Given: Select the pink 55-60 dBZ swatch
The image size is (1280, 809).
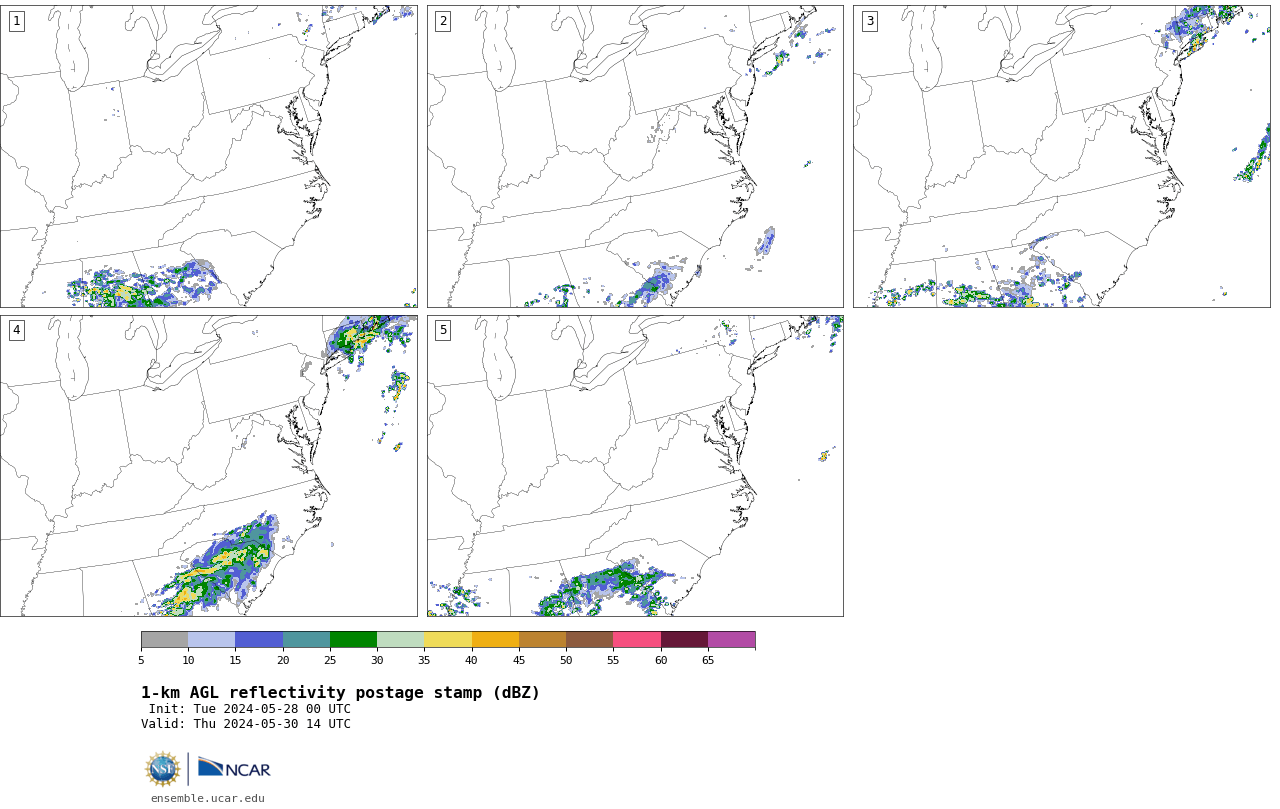Looking at the screenshot, I should (637, 640).
